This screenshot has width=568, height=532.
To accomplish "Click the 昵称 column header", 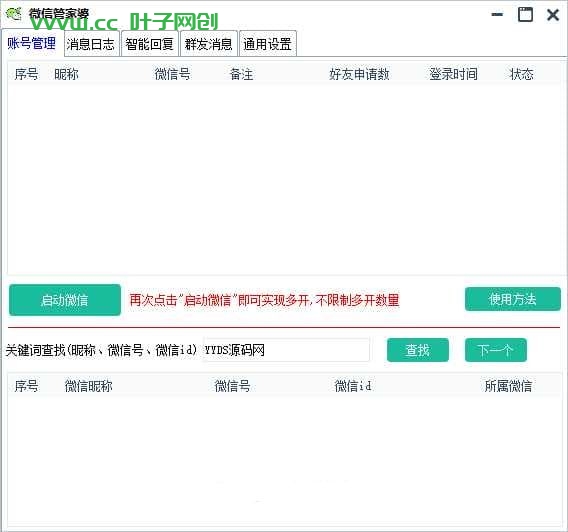I will [66, 74].
